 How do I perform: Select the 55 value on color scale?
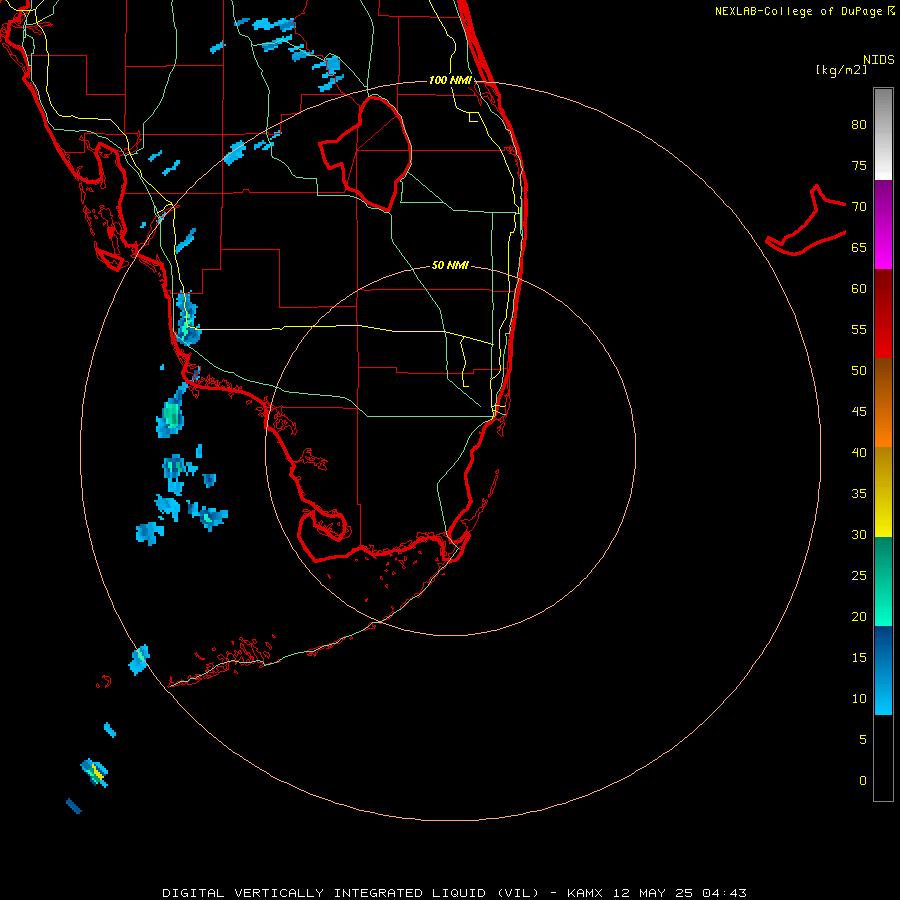tap(859, 329)
